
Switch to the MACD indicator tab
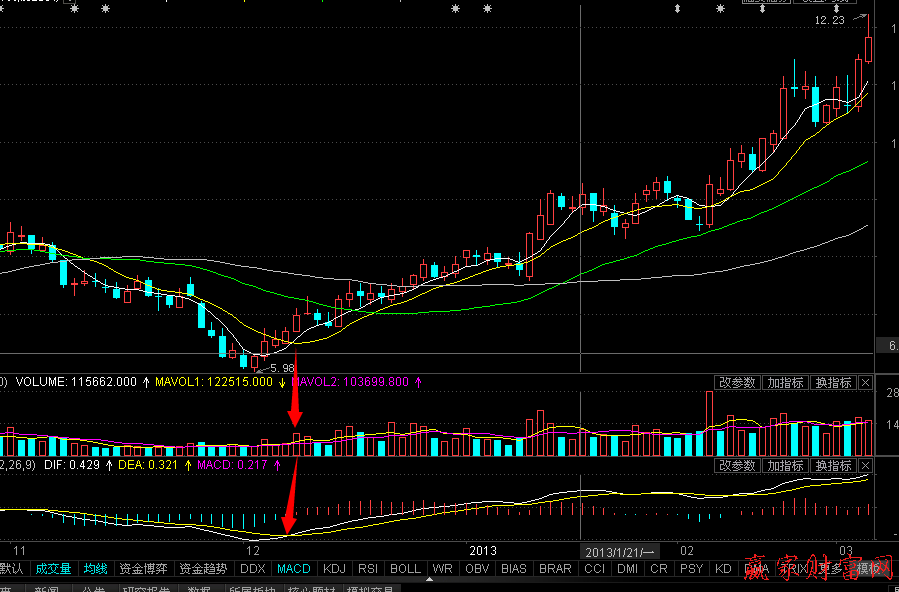pyautogui.click(x=294, y=569)
